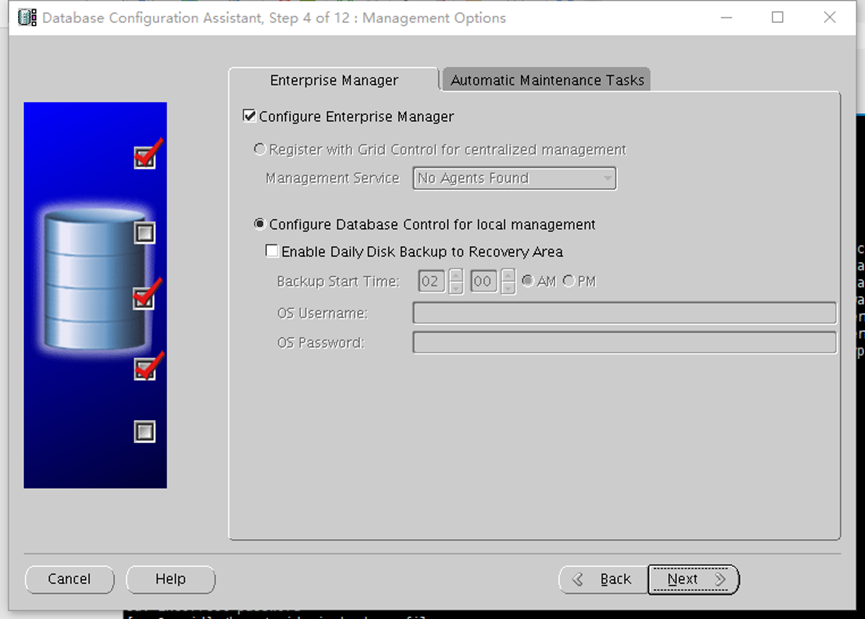This screenshot has height=619, width=865.
Task: Click the database cylinder graphic
Action: coord(95,280)
